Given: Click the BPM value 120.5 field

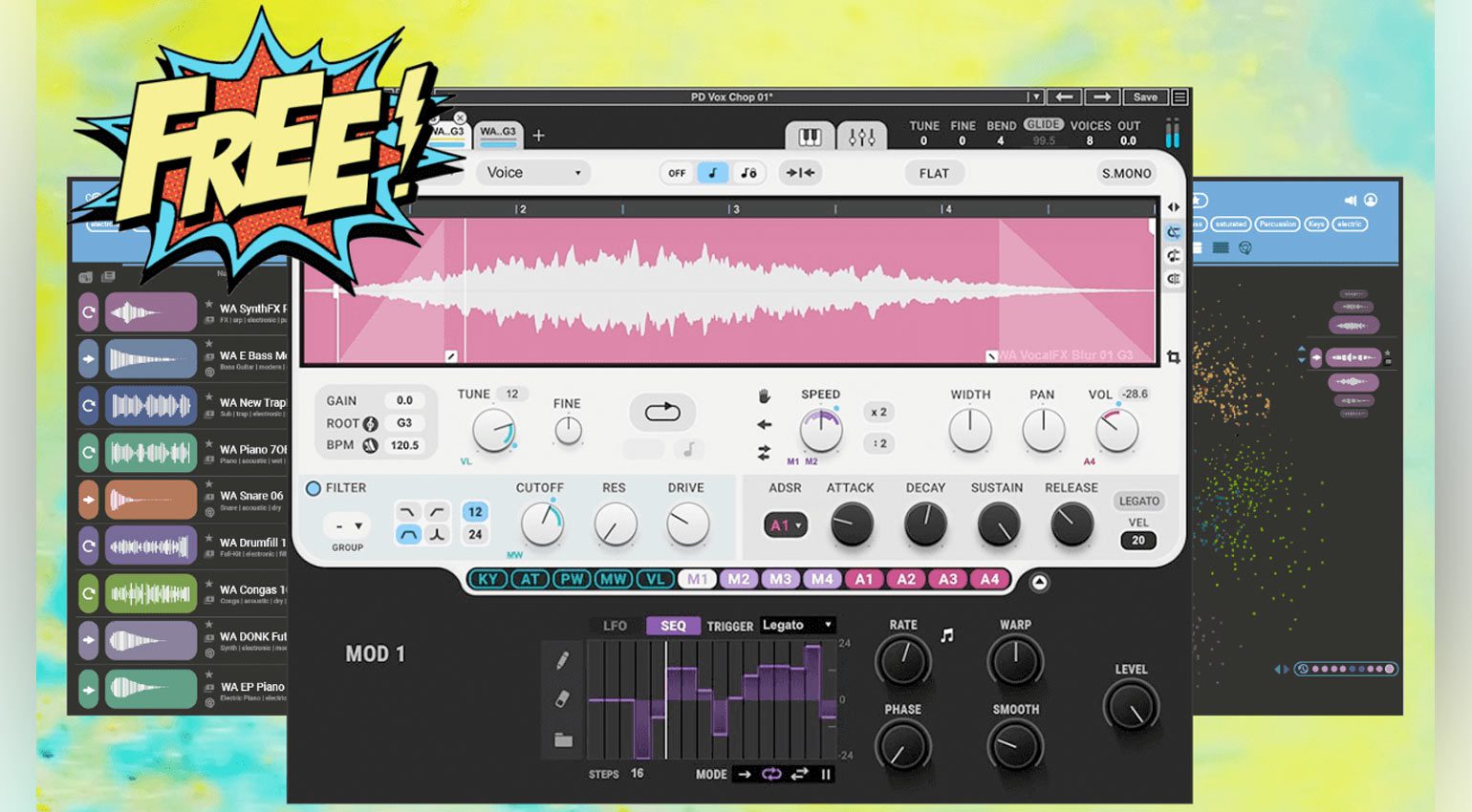Looking at the screenshot, I should point(404,445).
